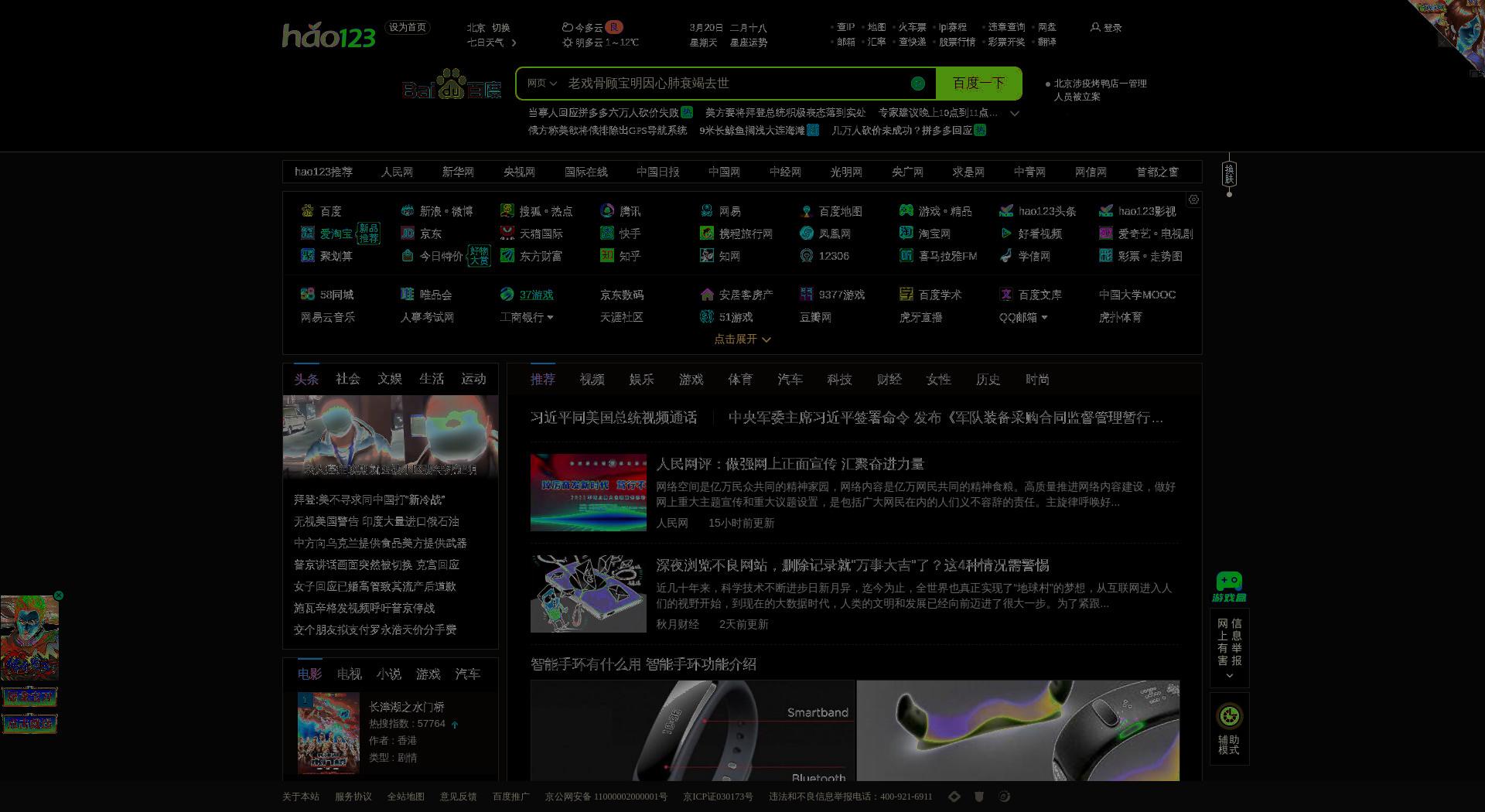Image resolution: width=1485 pixels, height=812 pixels.
Task: Click the search box camera/voice green icon
Action: click(918, 84)
